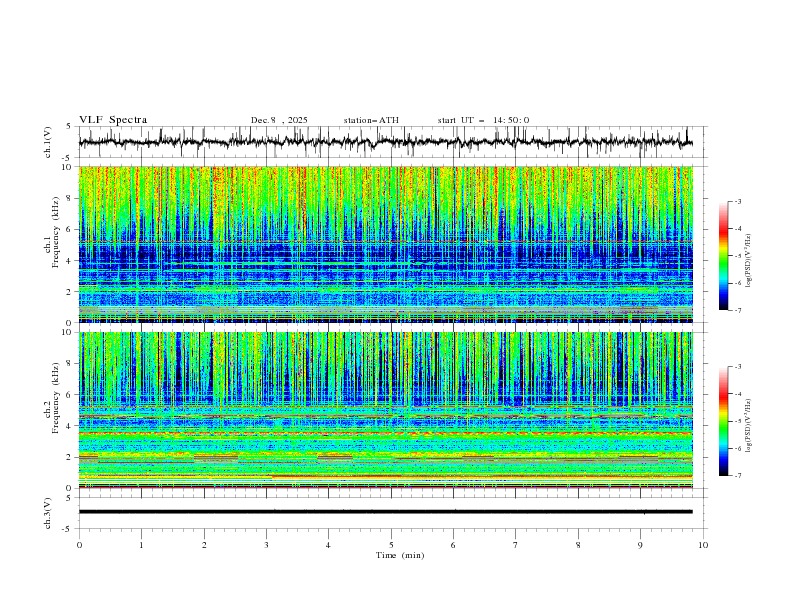Click the log(PSD) label beside upper colorbar

[749, 256]
